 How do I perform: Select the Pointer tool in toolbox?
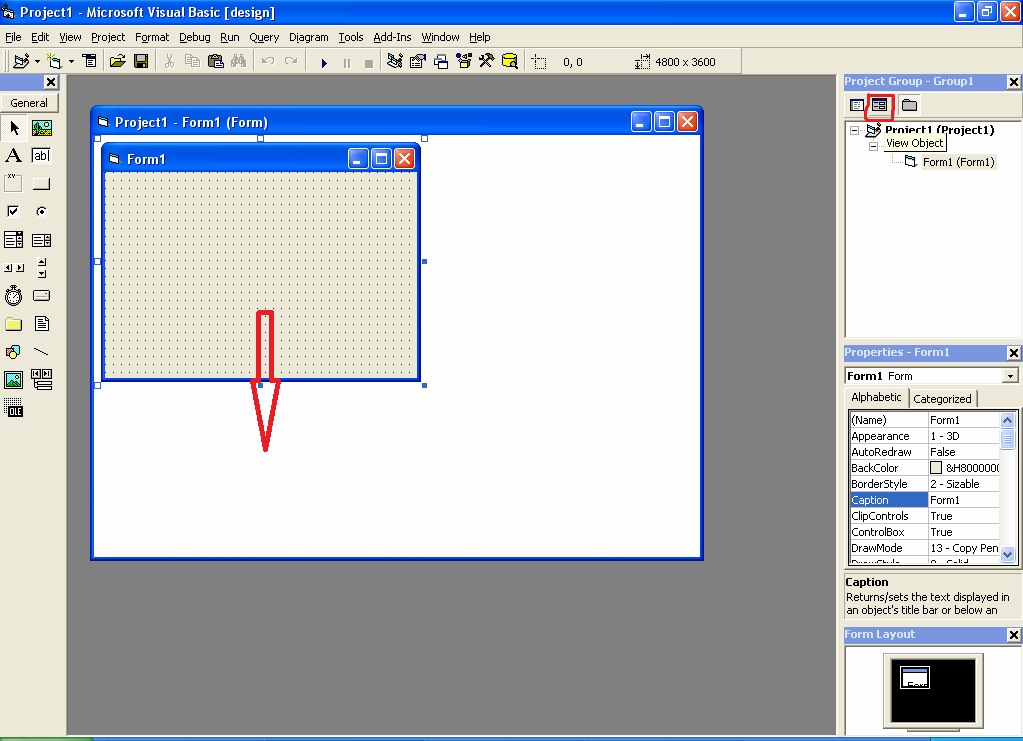point(14,128)
